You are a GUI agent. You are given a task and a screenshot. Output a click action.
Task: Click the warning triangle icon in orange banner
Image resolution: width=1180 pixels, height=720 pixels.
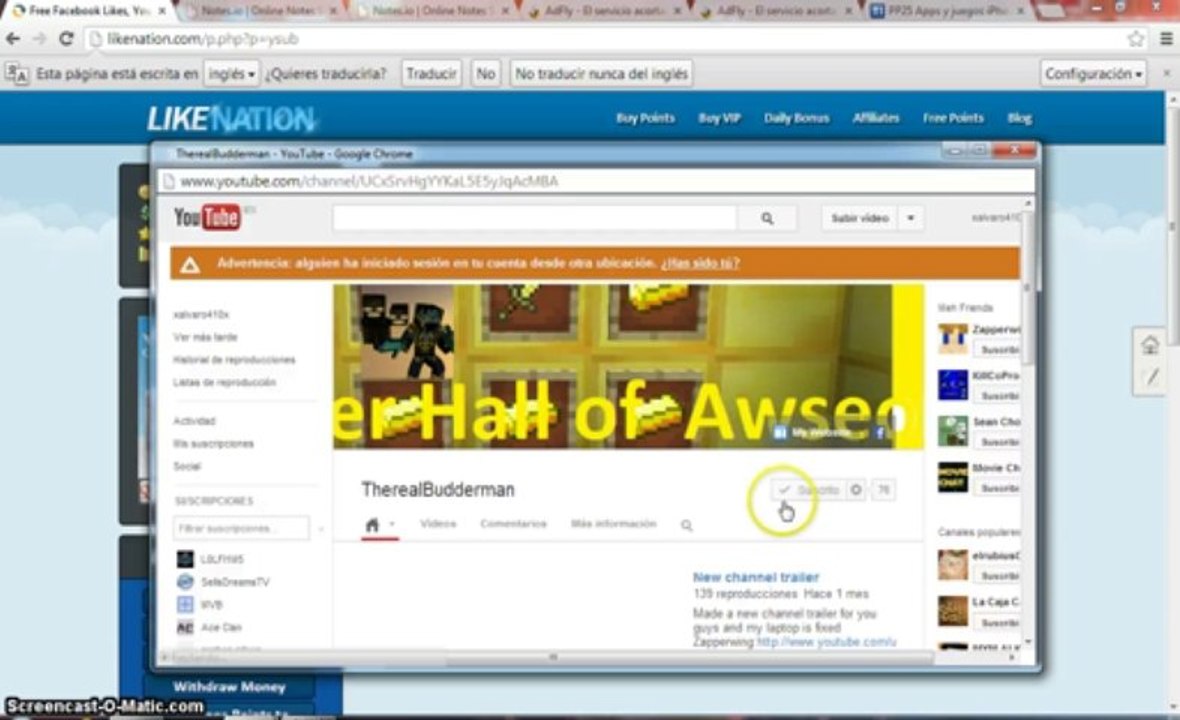(x=190, y=264)
